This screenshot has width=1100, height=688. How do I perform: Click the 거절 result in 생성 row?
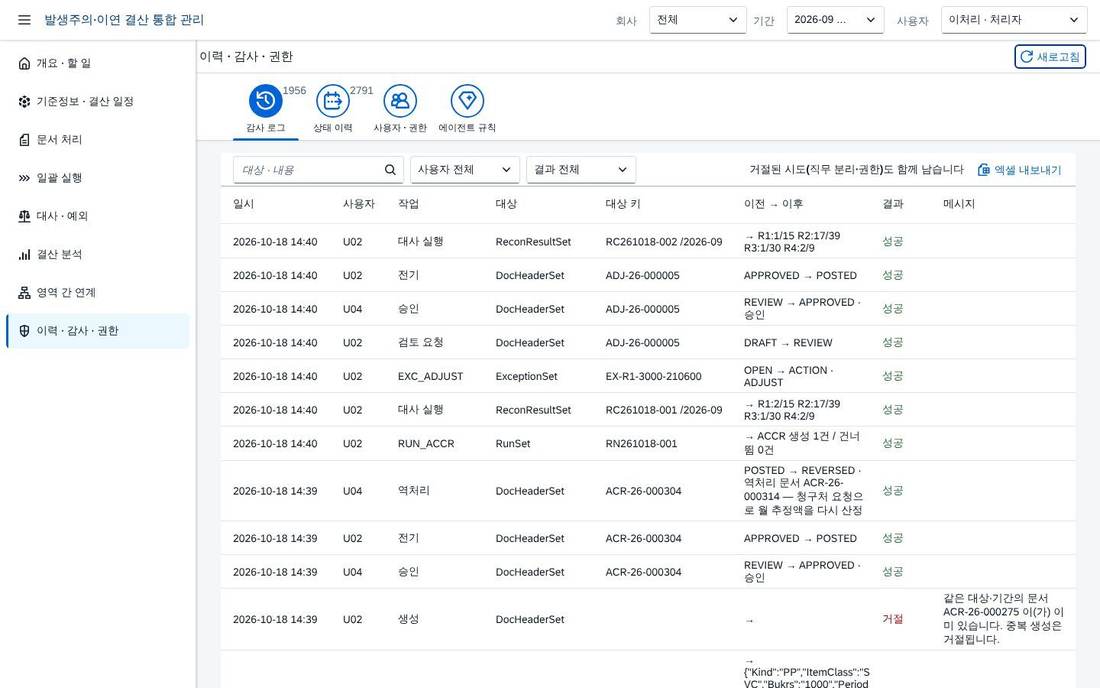tap(892, 619)
